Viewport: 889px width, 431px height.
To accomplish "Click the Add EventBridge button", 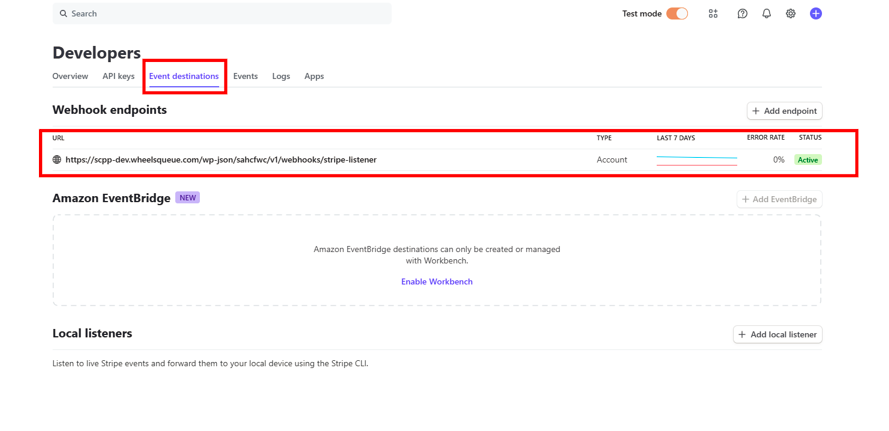I will (779, 200).
